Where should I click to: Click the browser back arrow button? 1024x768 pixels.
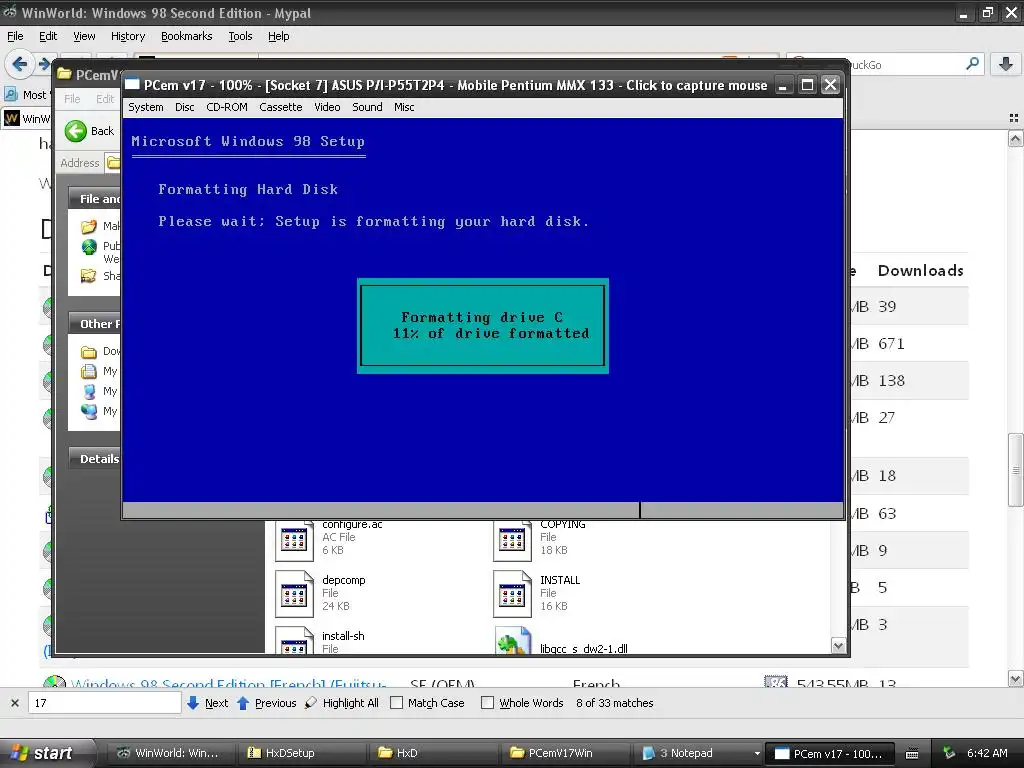(19, 64)
